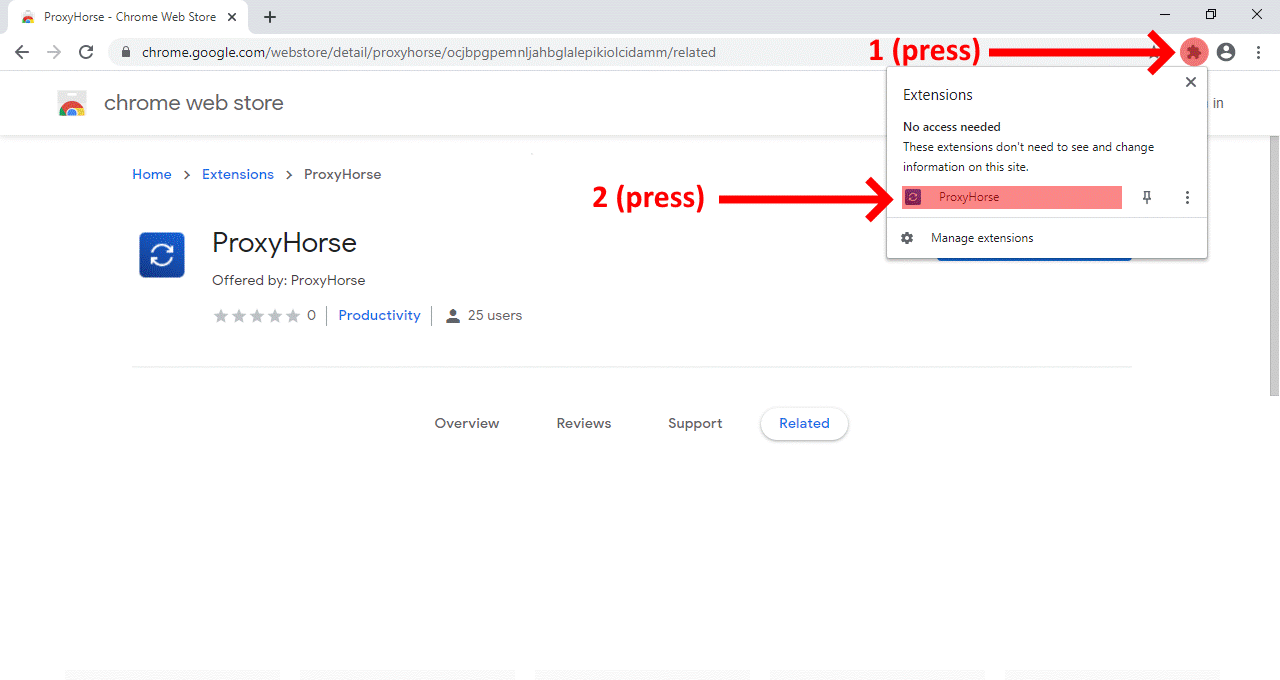Follow the Productivity category link
The height and width of the screenshot is (680, 1280).
[379, 315]
